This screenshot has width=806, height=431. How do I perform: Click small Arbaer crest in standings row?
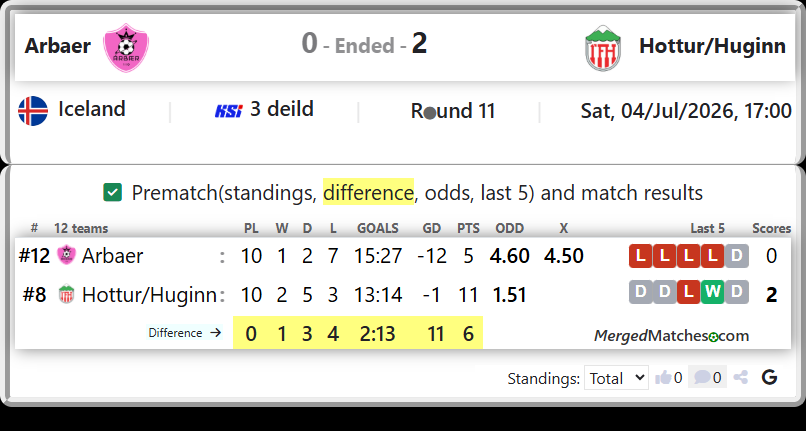(66, 255)
